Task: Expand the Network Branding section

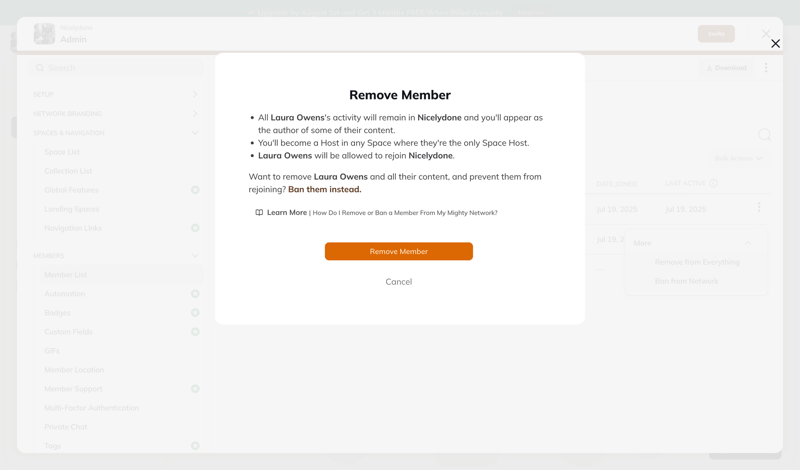Action: [115, 113]
